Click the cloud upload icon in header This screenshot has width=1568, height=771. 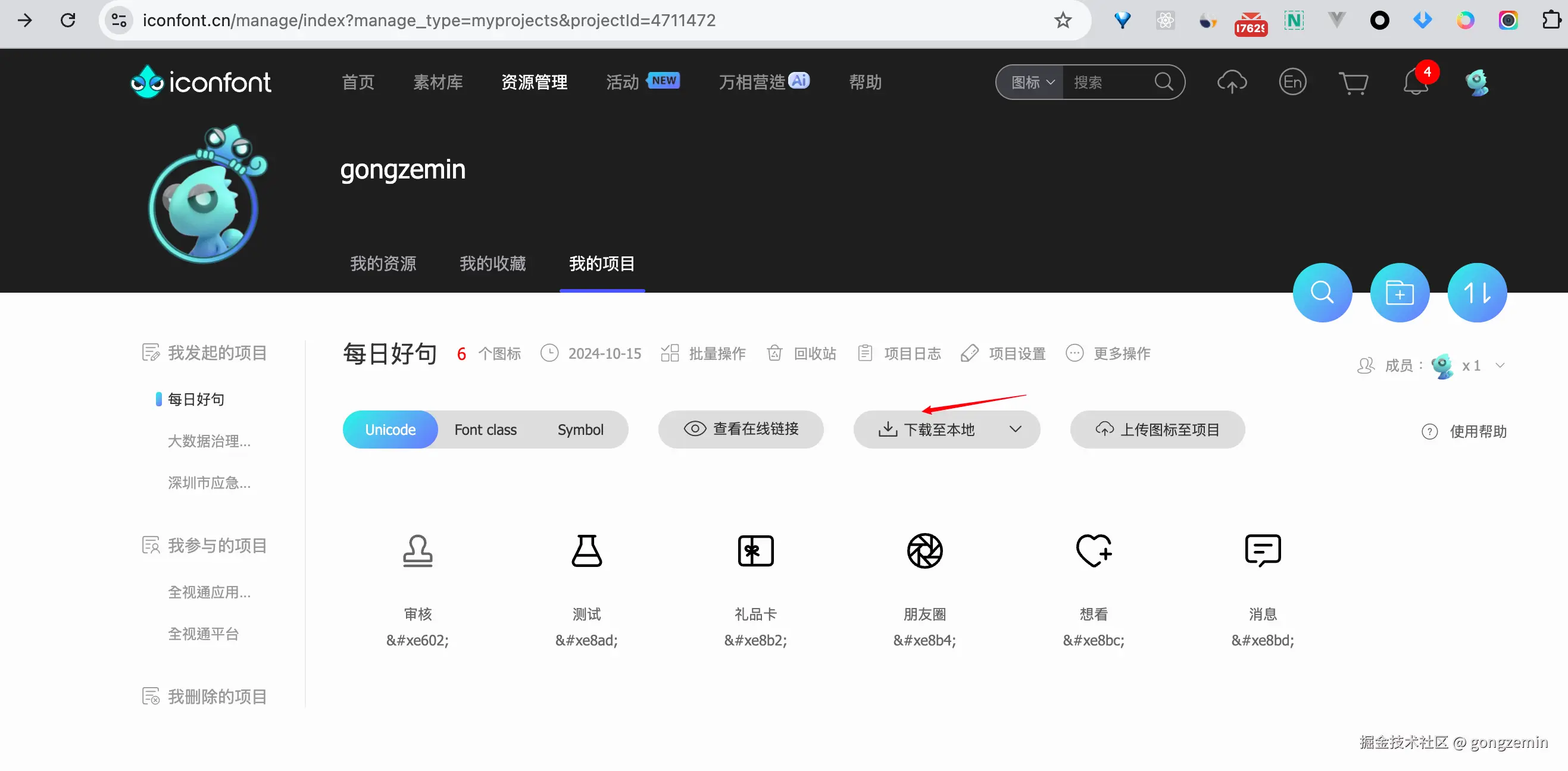[1232, 83]
